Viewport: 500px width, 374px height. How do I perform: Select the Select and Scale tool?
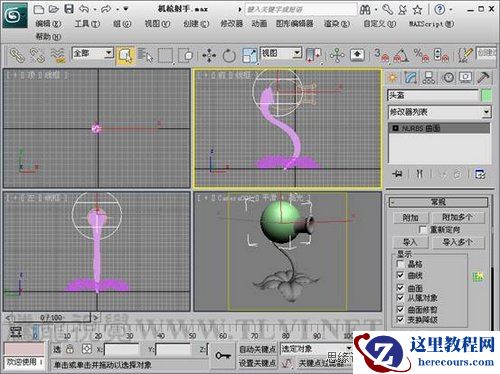click(250, 55)
